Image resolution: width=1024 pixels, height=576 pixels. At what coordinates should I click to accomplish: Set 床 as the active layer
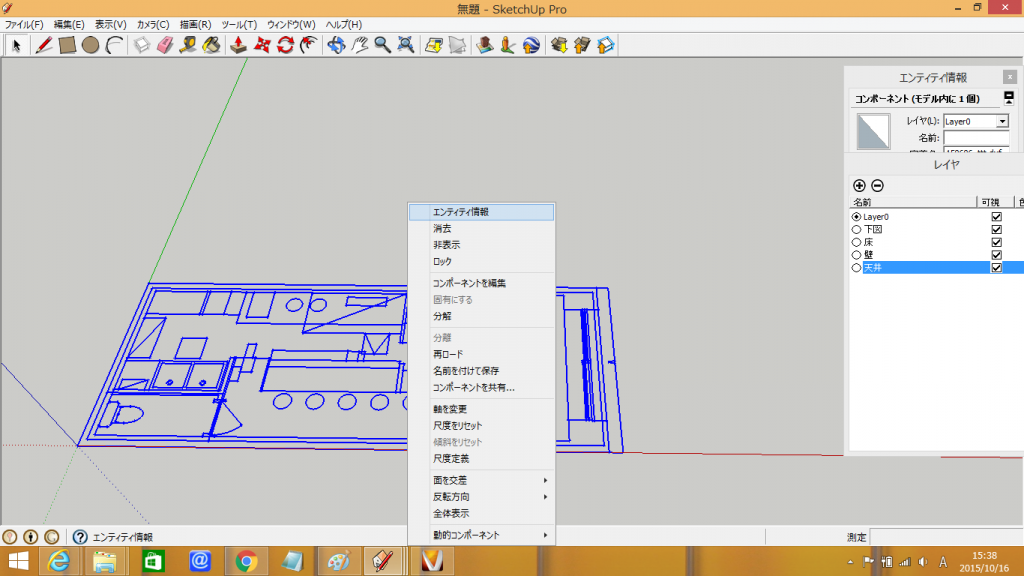(x=856, y=242)
